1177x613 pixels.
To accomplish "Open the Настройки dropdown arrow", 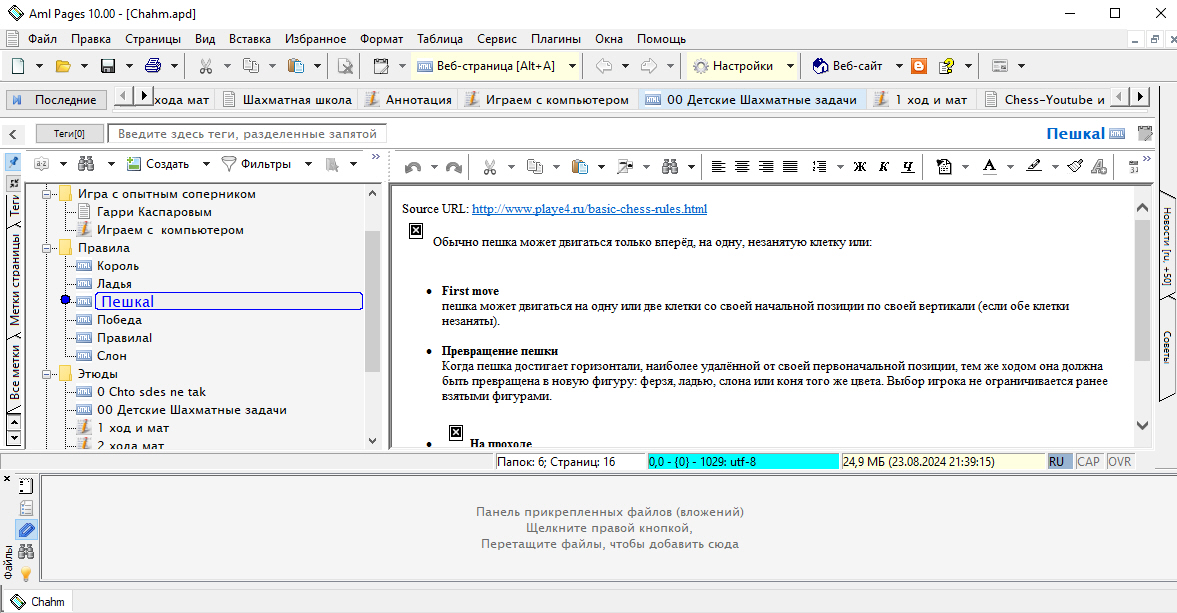I will pos(790,66).
